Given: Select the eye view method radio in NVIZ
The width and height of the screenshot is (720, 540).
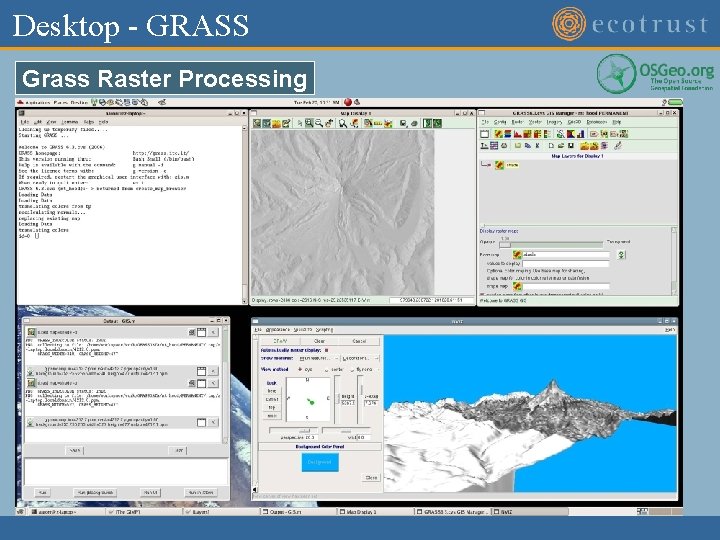Looking at the screenshot, I should pyautogui.click(x=300, y=369).
